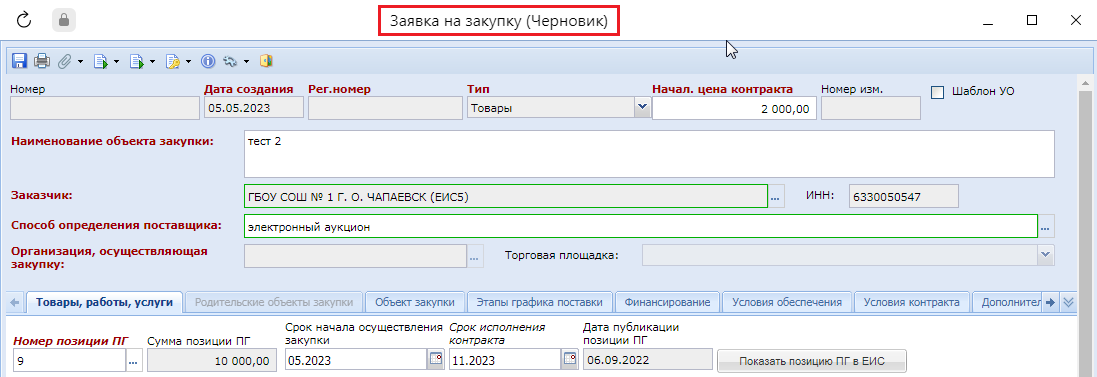
Task: Click the Заказчик field with ГБОУ СОШ
Action: (506, 197)
